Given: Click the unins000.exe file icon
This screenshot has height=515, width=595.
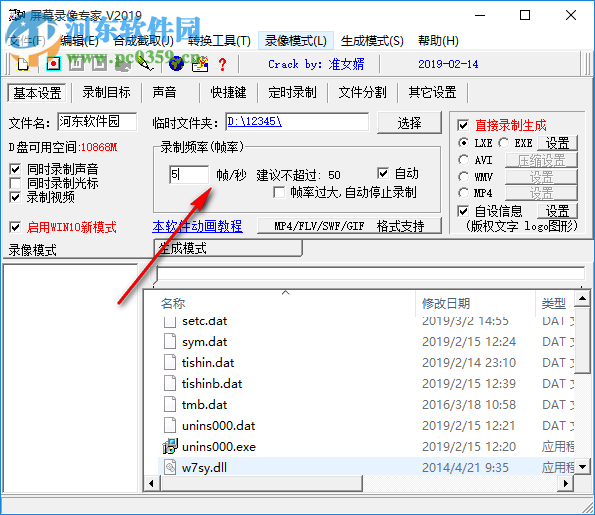Looking at the screenshot, I should coord(170,446).
